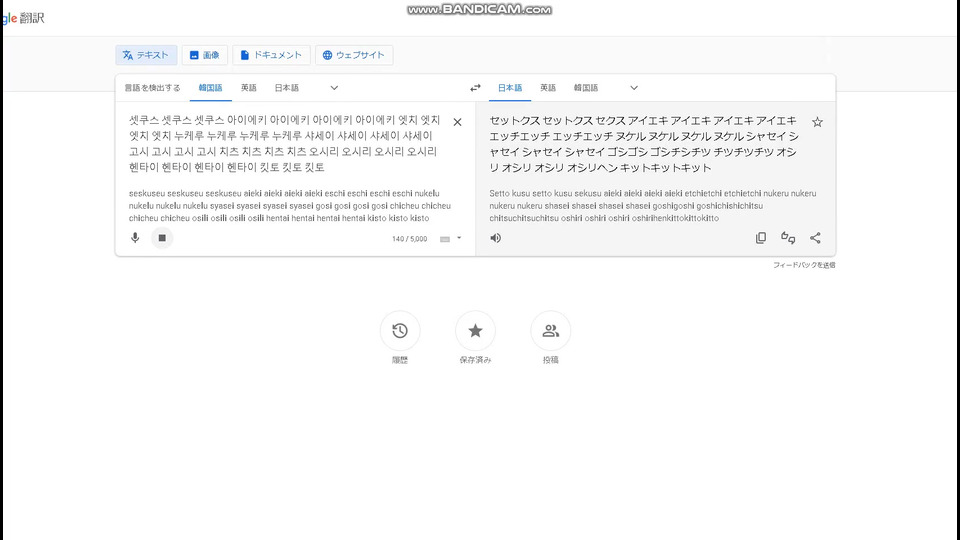Click the 140 / 5,000 character counter
The height and width of the screenshot is (540, 960).
410,239
